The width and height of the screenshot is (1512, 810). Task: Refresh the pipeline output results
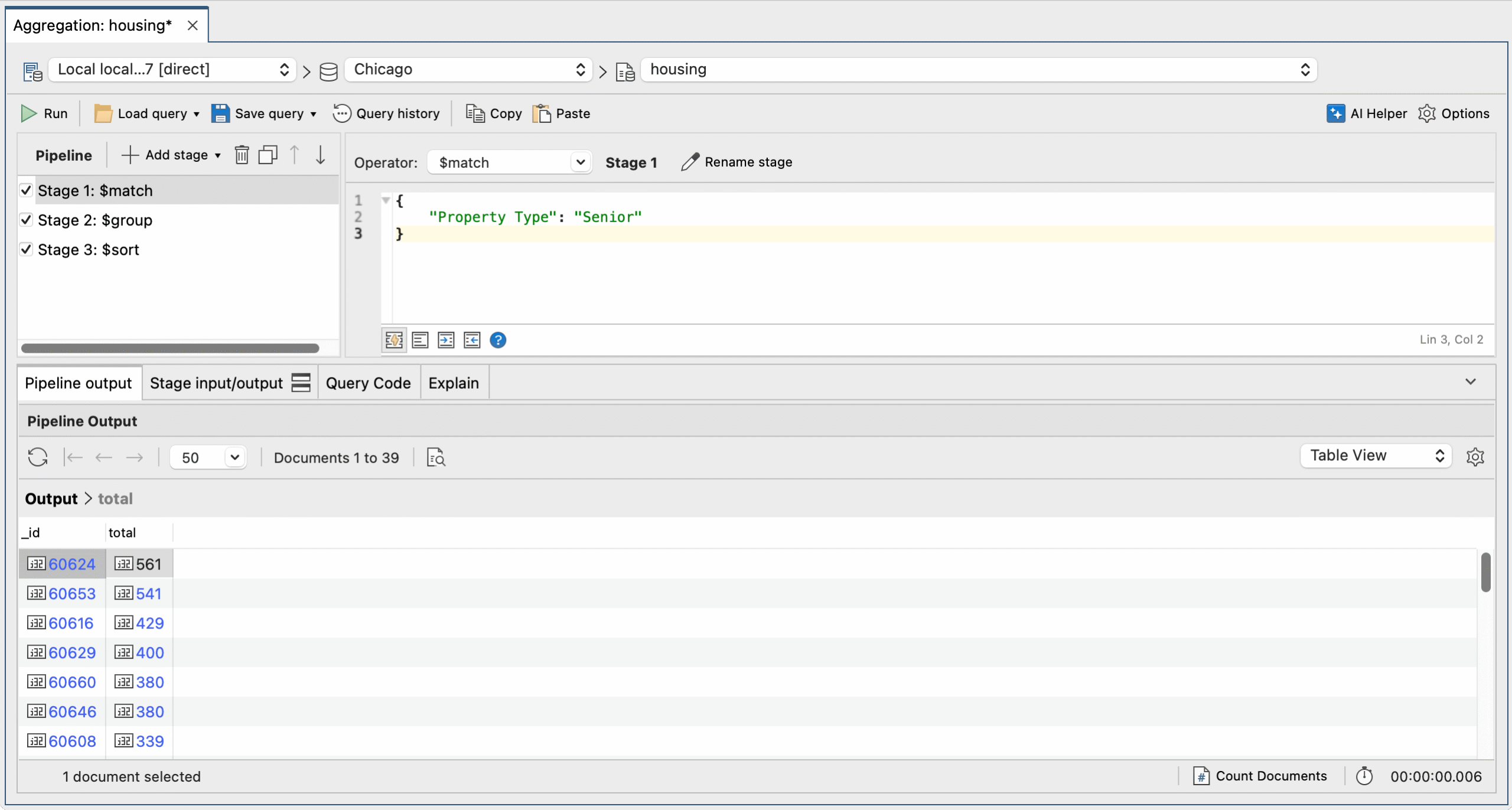pos(38,457)
